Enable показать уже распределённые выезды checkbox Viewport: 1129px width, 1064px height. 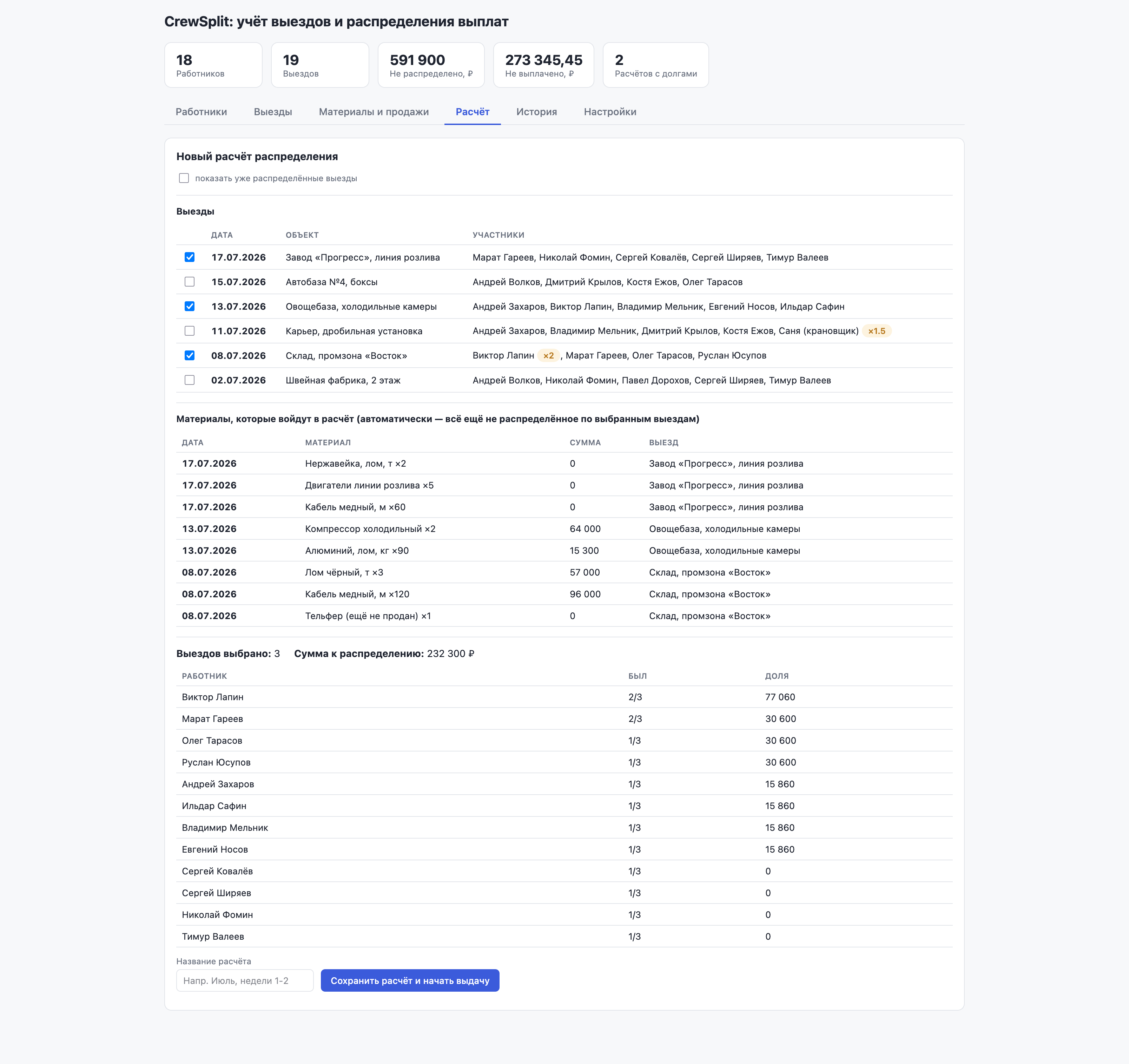[184, 178]
